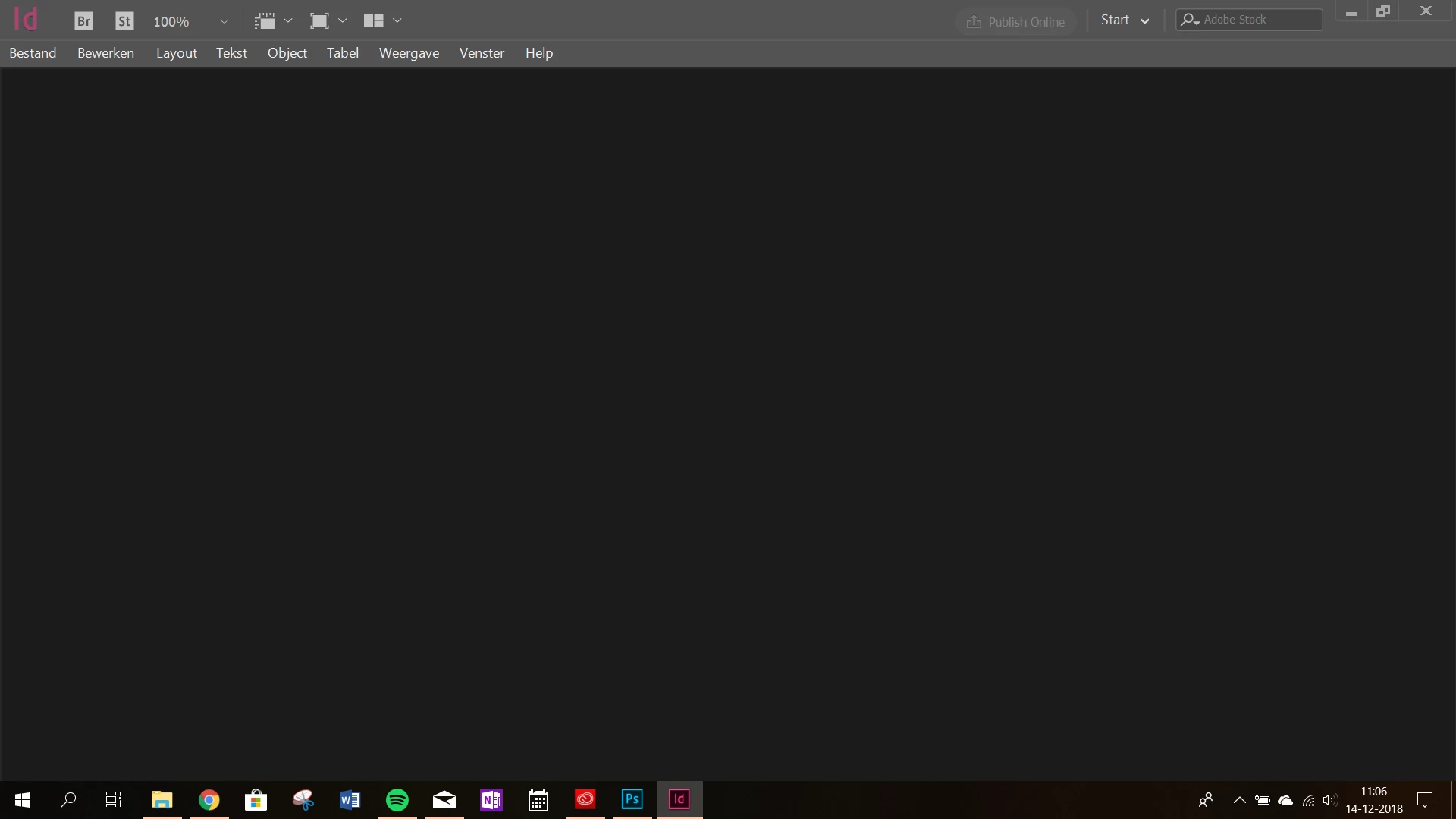
Task: Open the Venster menu
Action: coord(482,53)
